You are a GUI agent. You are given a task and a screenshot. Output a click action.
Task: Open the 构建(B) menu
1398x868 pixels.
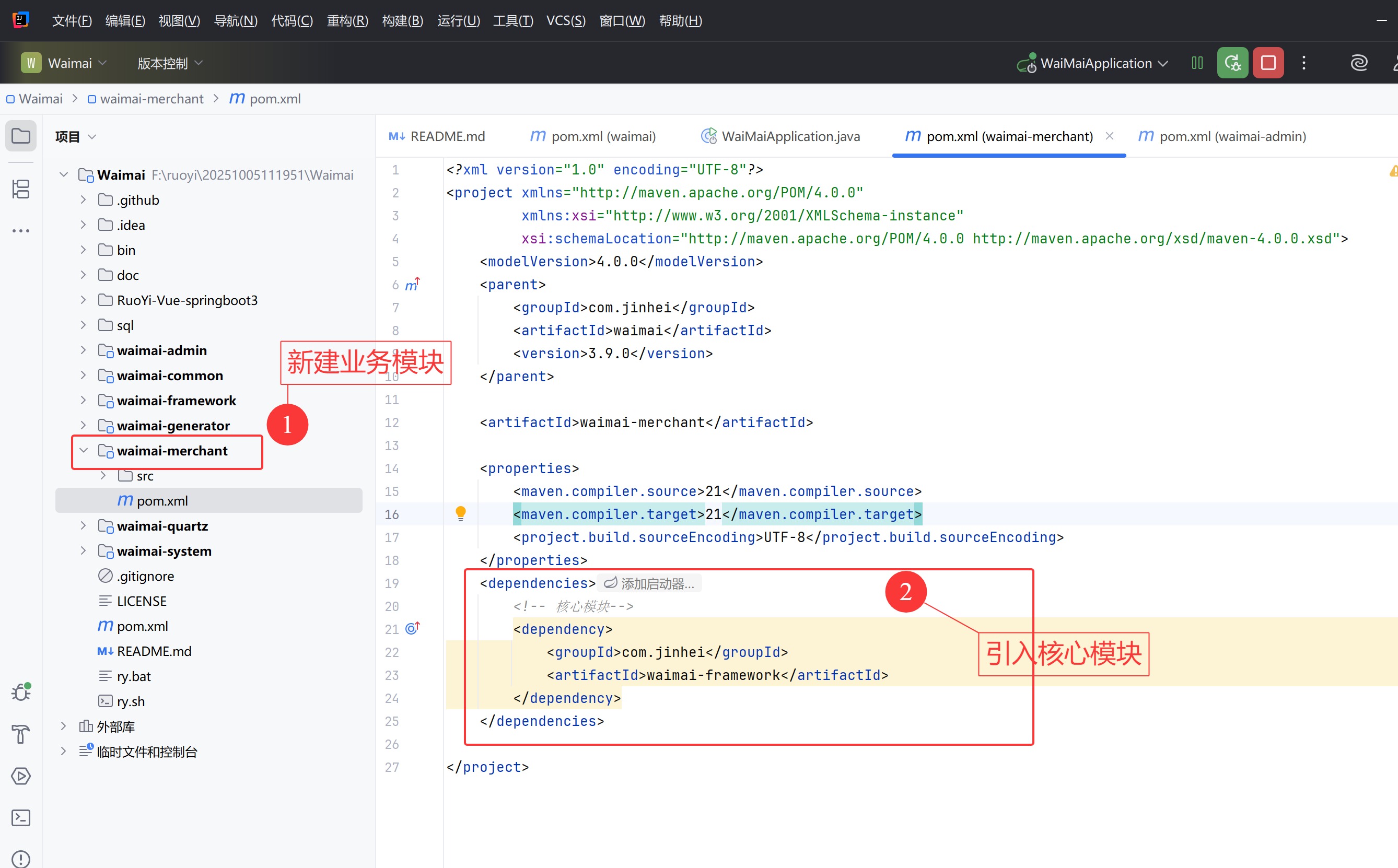tap(402, 21)
